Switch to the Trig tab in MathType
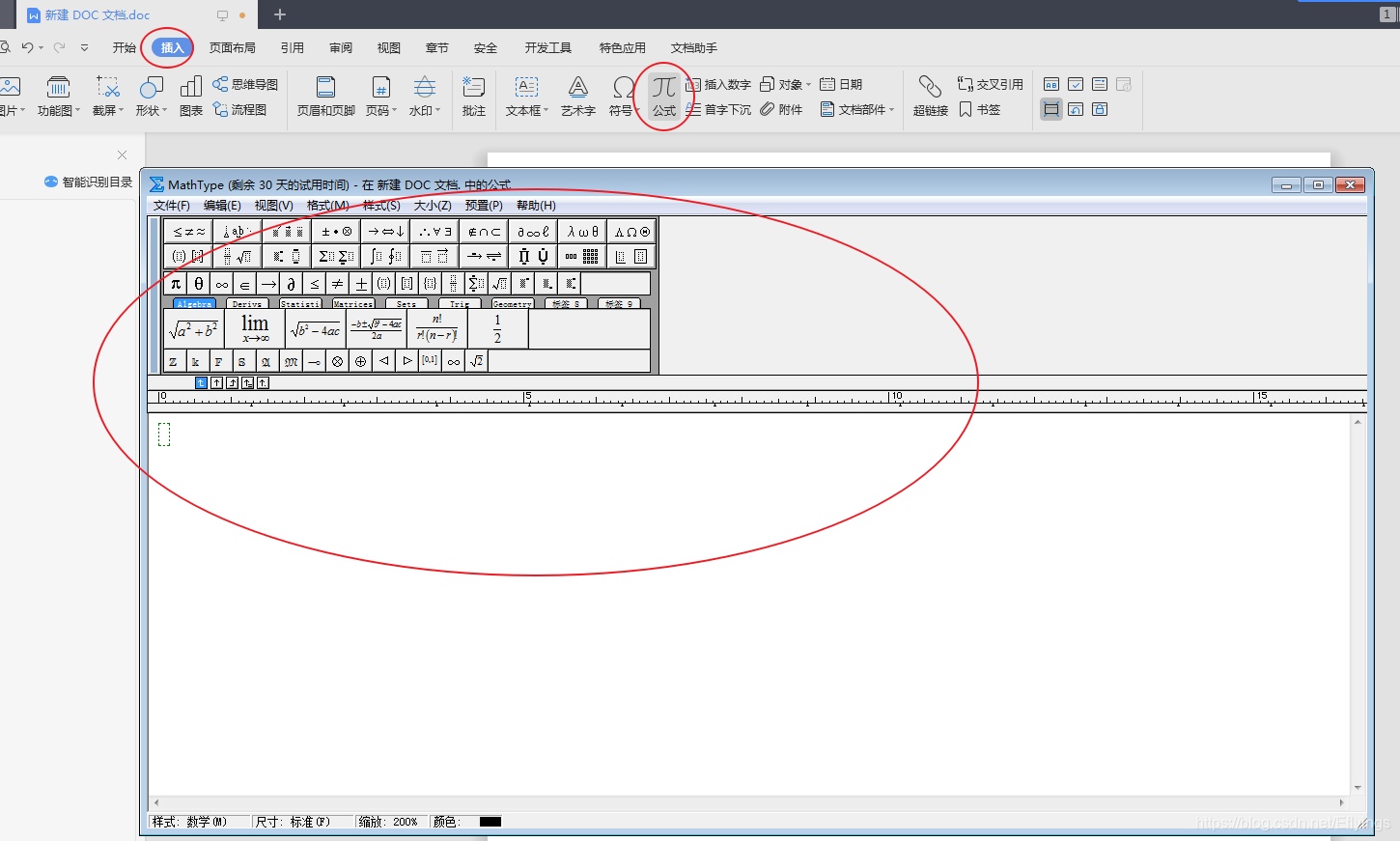 point(460,303)
